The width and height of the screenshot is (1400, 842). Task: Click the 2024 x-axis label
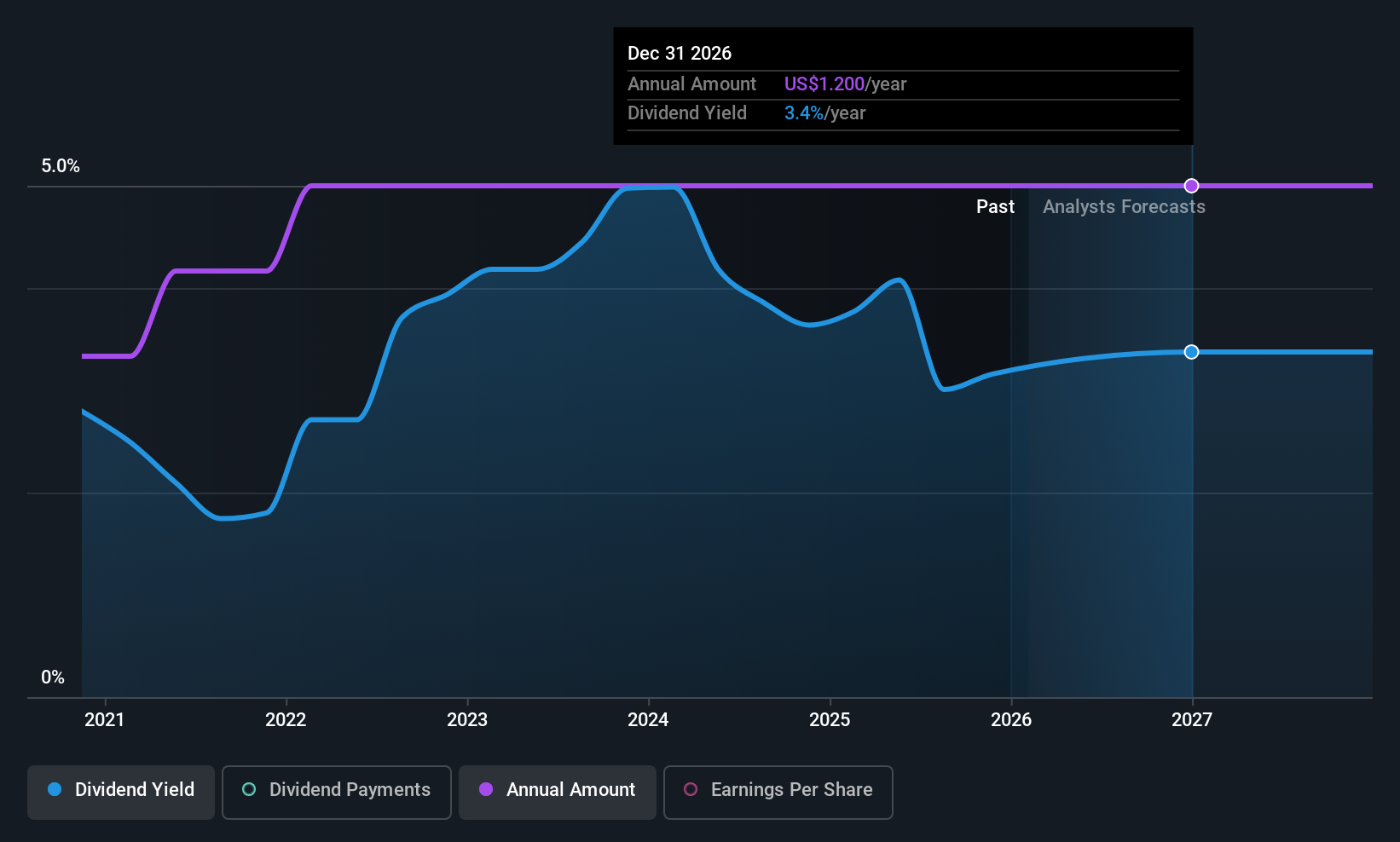point(648,720)
